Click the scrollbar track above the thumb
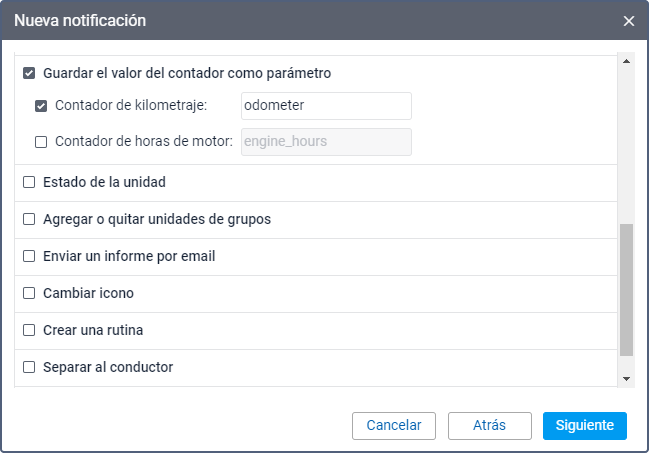 click(627, 140)
